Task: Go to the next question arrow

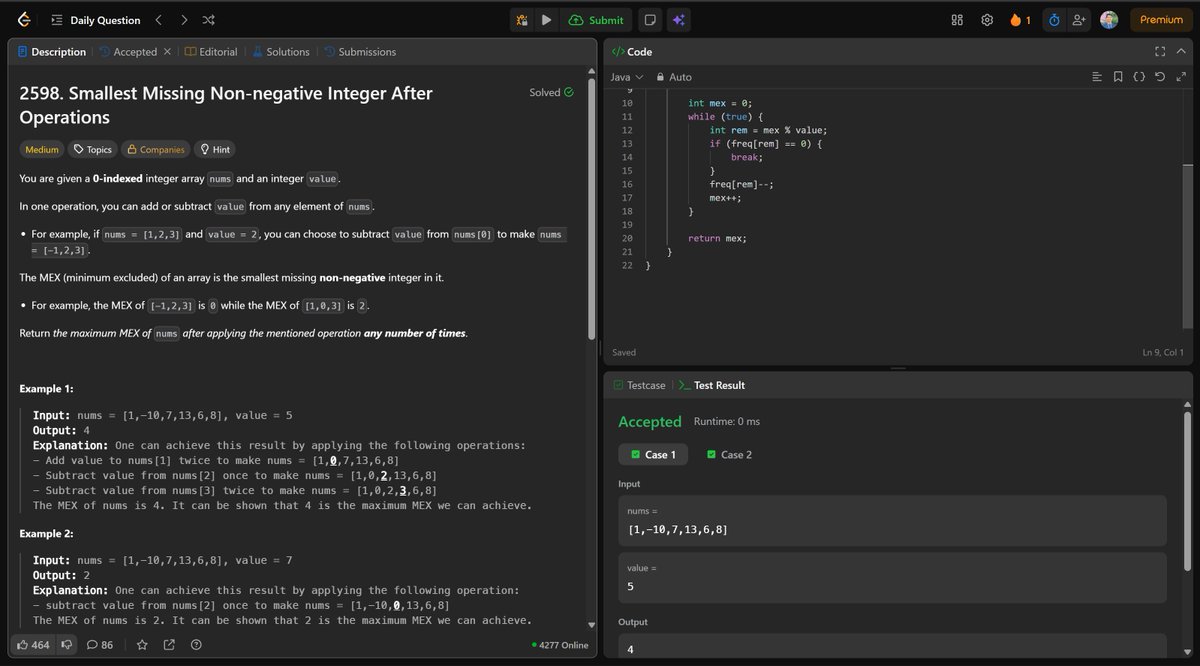Action: (x=184, y=20)
